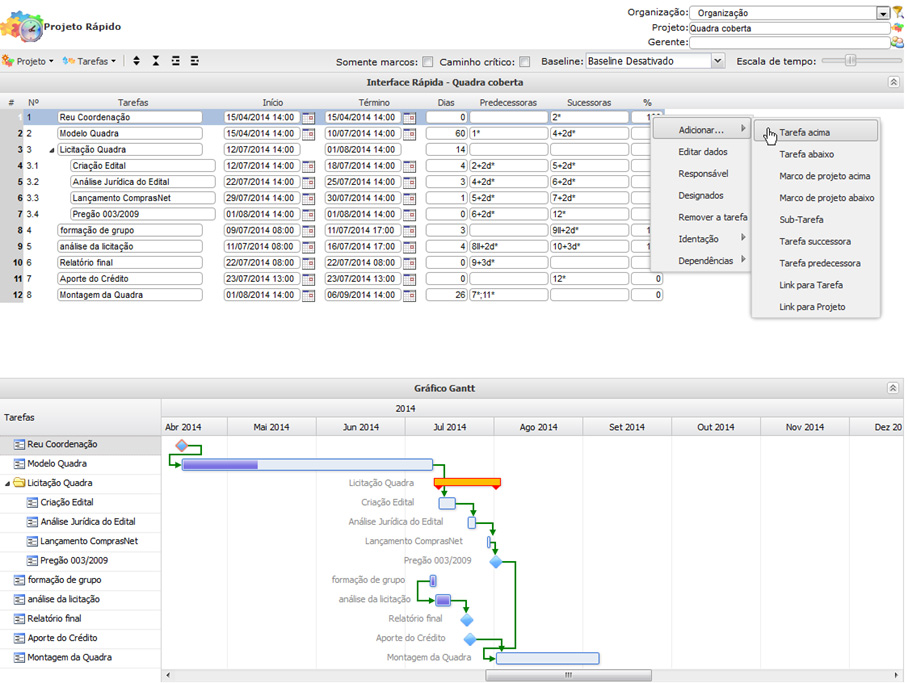The width and height of the screenshot is (908, 683).
Task: Click task icon beside Modelo Quadra in Gantt list
Action: pos(19,464)
